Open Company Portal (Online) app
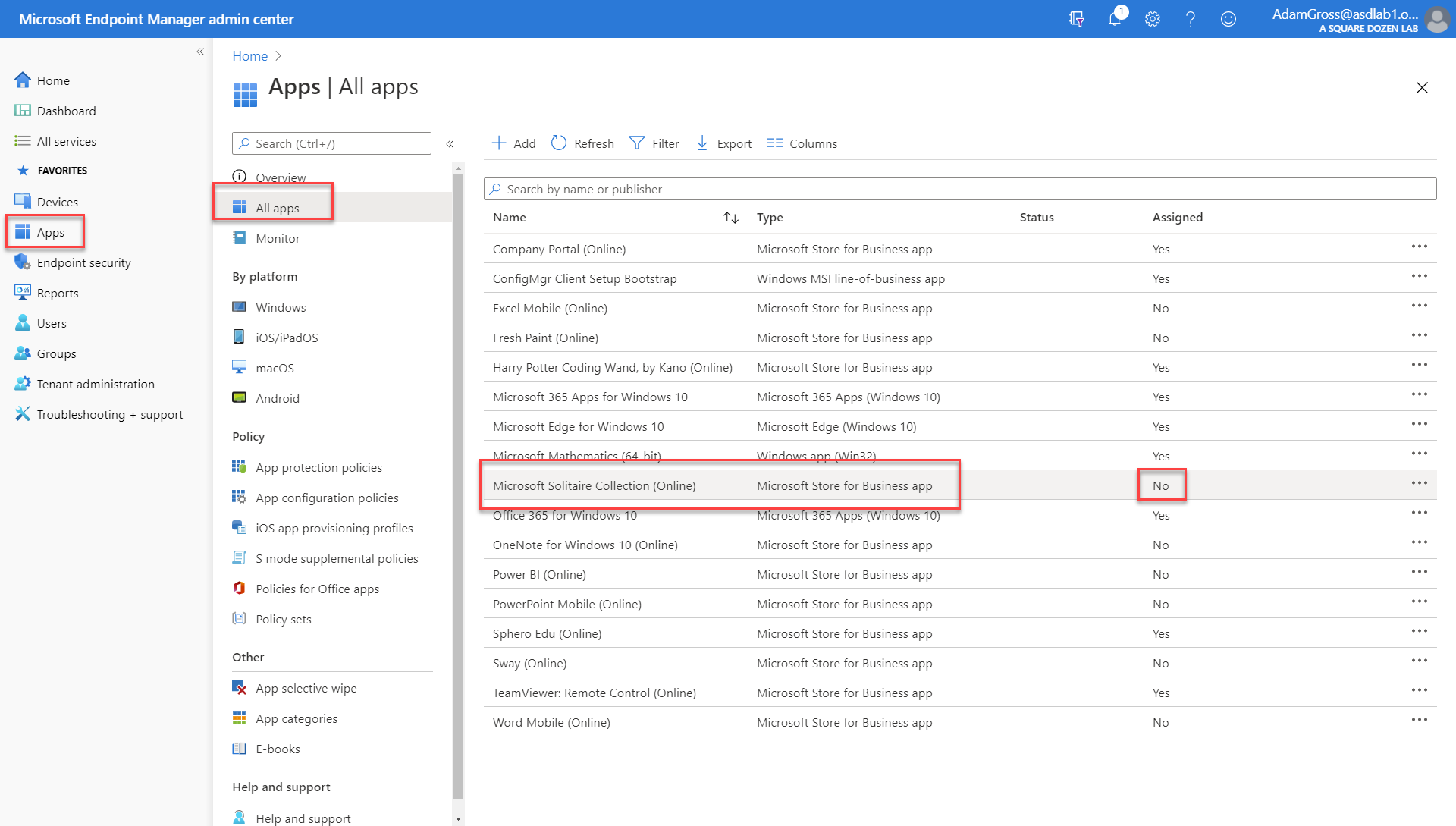 click(x=559, y=249)
